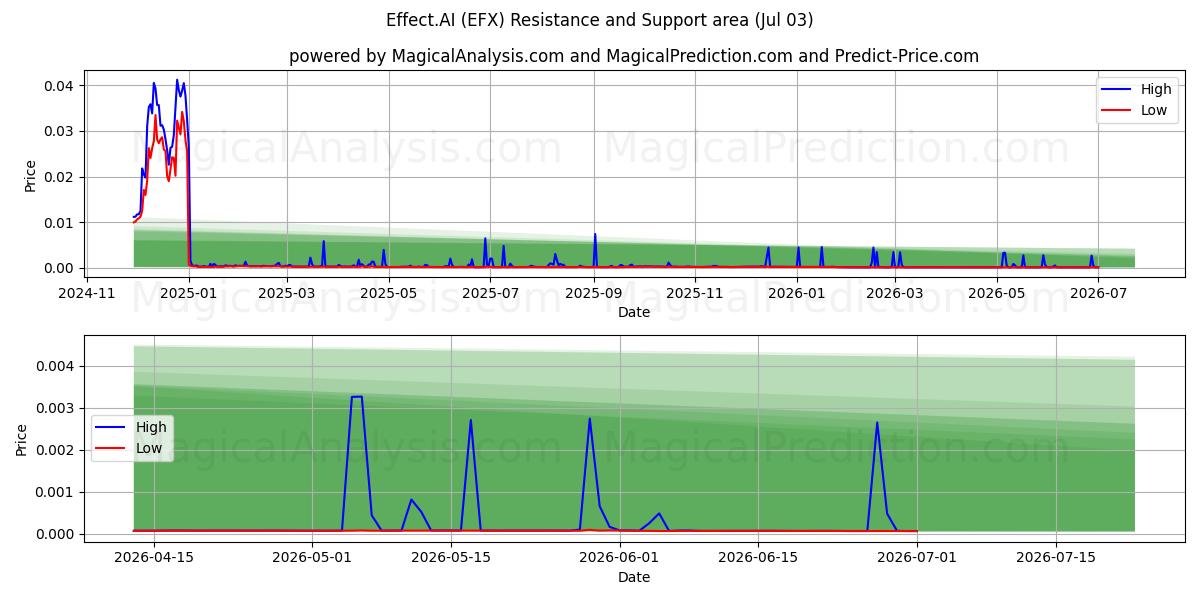Click the '0.03' price tick on top chart

59,131
